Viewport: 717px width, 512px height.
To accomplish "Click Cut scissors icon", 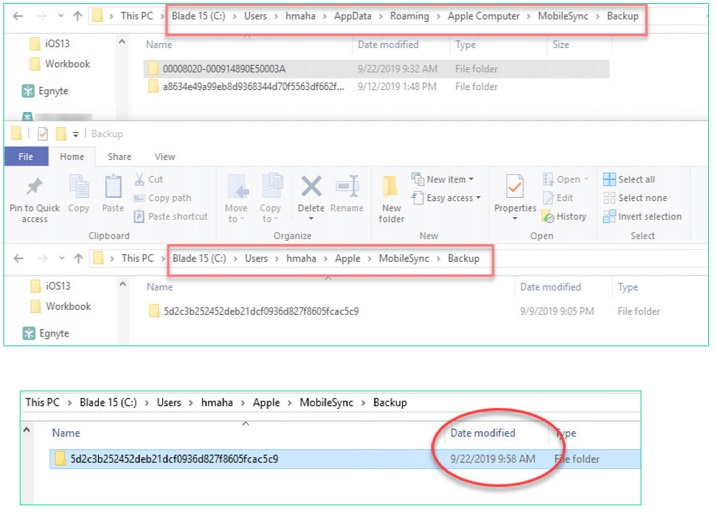I will 139,179.
